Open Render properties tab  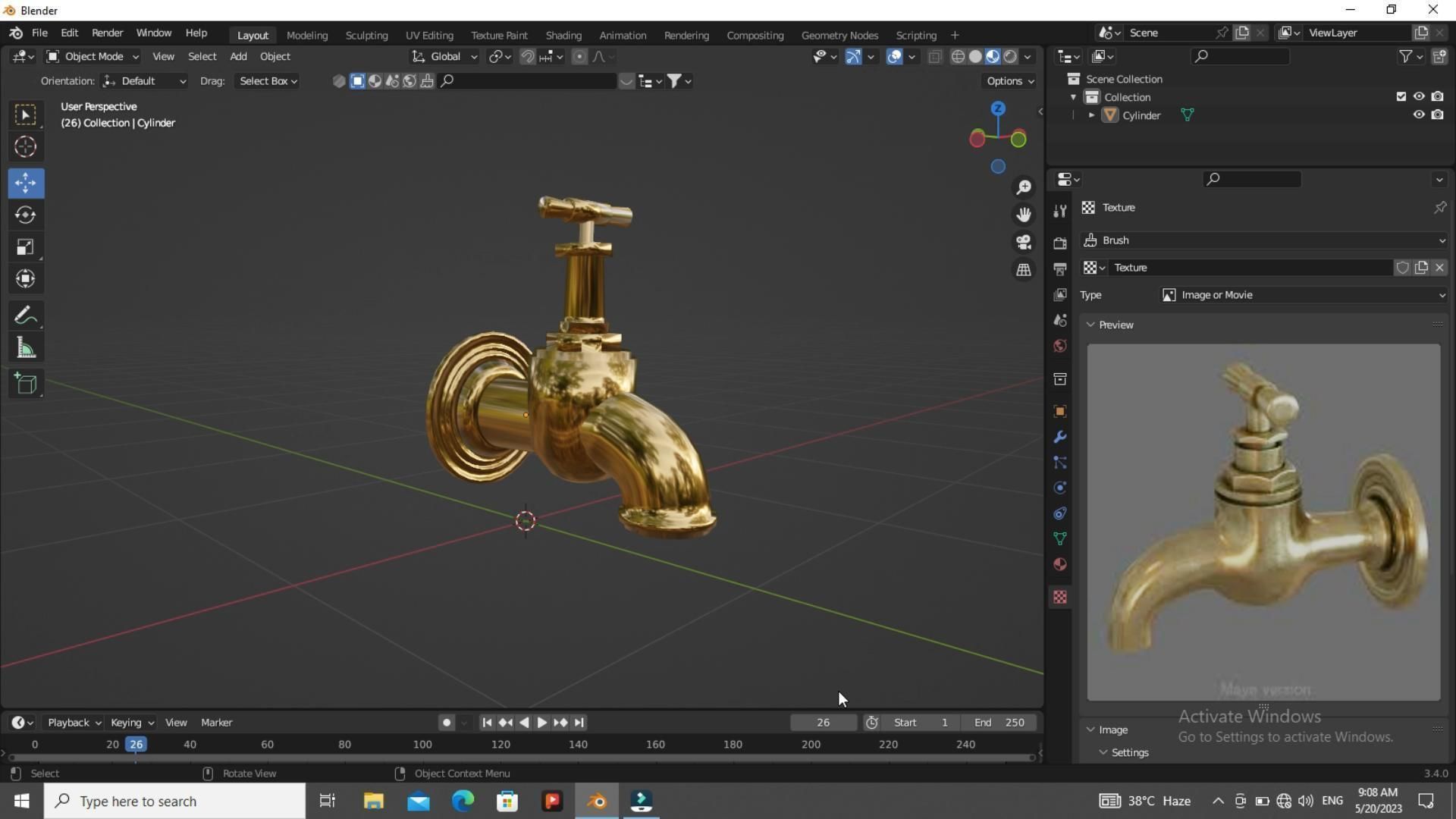coord(1060,243)
